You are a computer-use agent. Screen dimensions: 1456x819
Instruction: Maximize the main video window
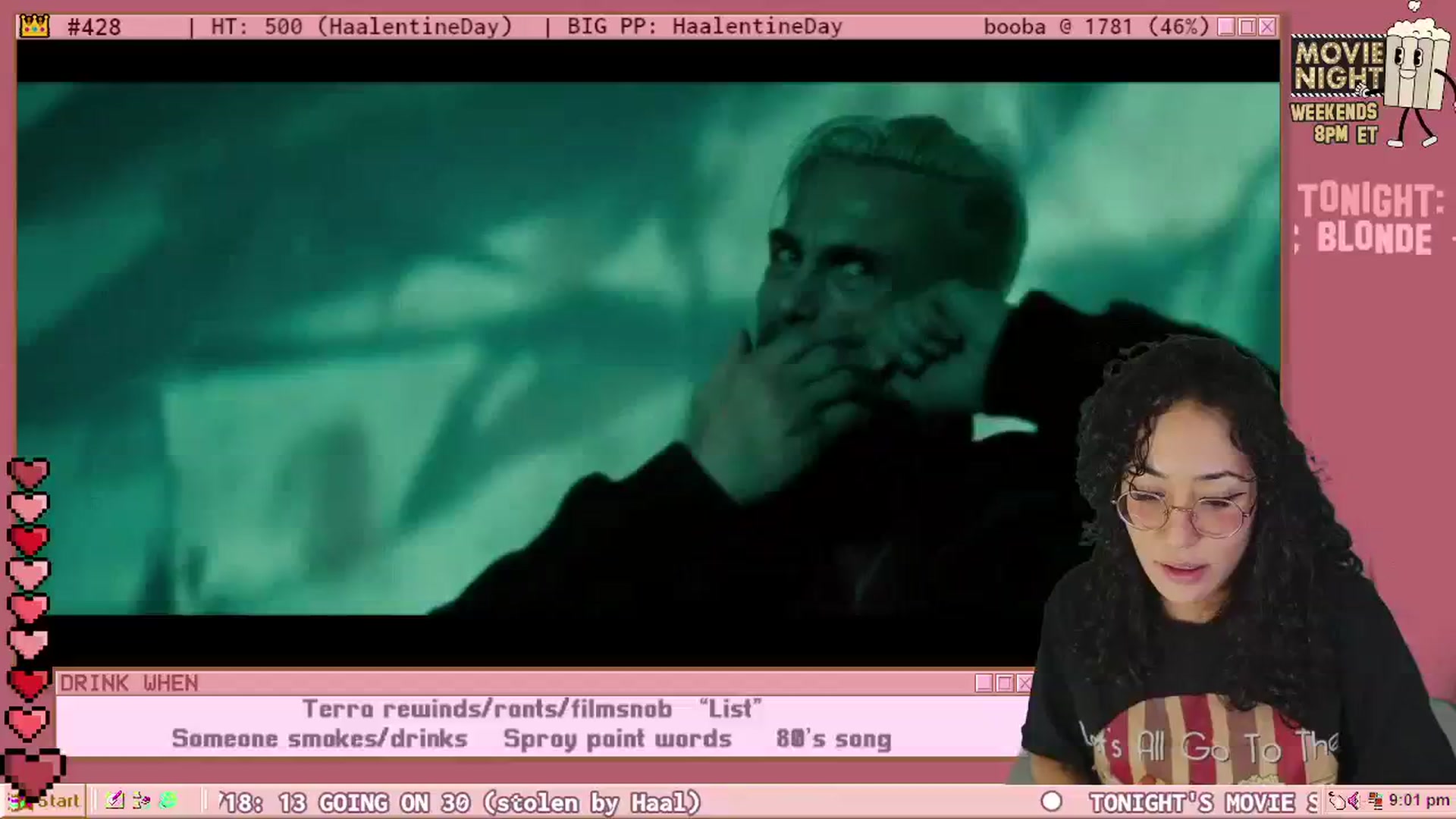pos(1247,27)
